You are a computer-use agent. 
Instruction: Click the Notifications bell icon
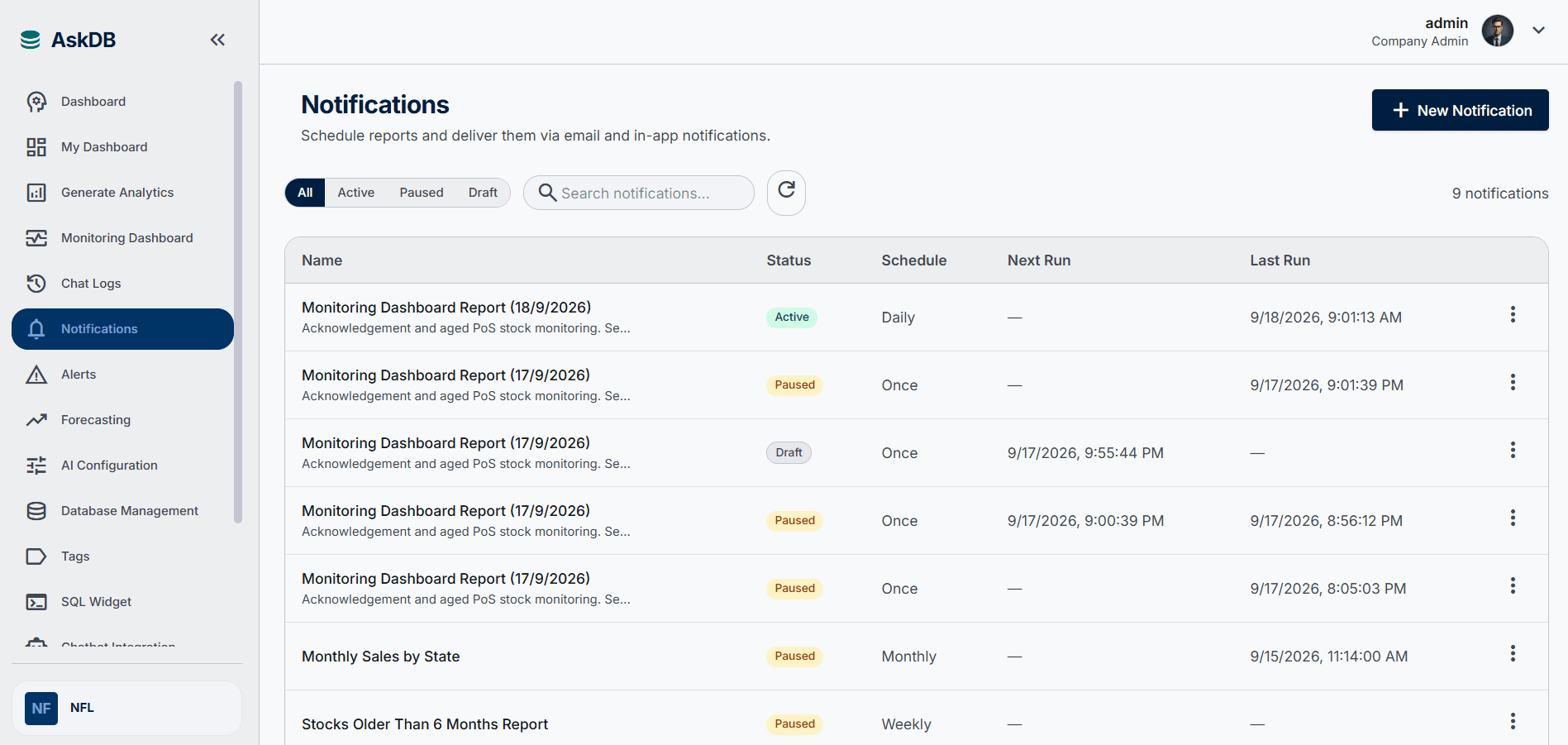point(36,329)
